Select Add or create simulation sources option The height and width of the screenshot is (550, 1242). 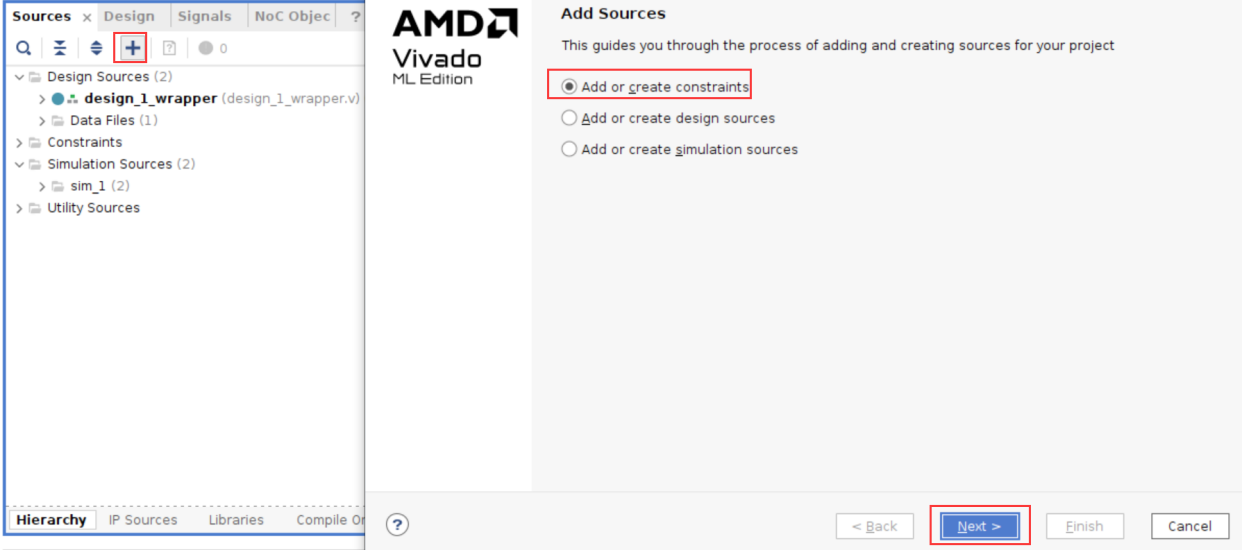pyautogui.click(x=679, y=149)
